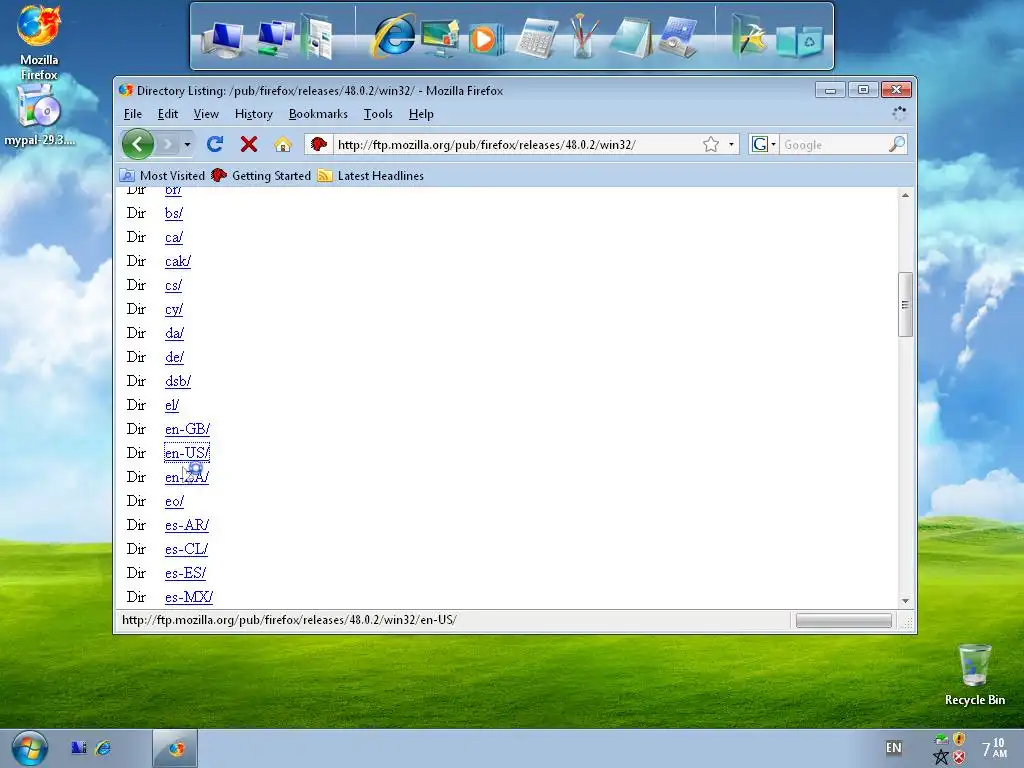Open Mozilla Firefox desktop shortcut
The image size is (1024, 768).
click(x=39, y=43)
